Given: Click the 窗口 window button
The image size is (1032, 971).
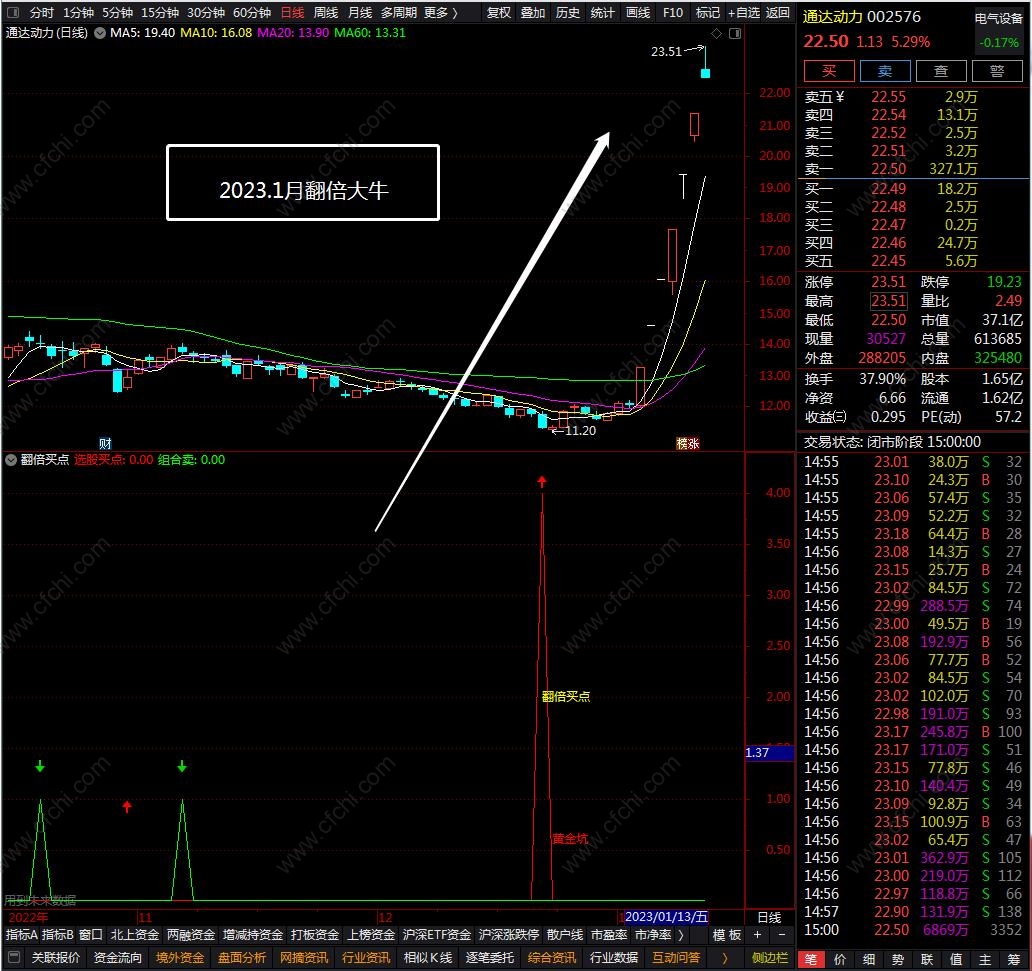Looking at the screenshot, I should click(x=91, y=935).
